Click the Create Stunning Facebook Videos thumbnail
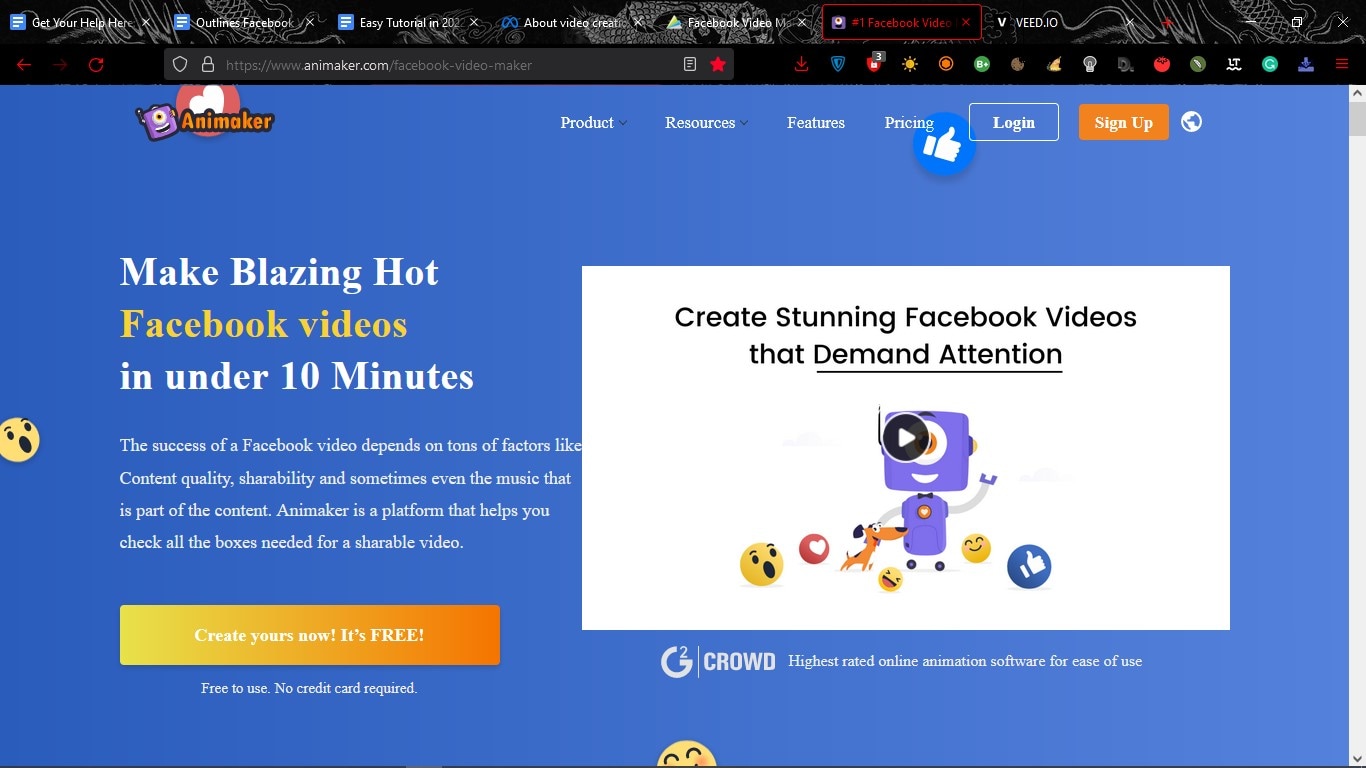Image resolution: width=1366 pixels, height=768 pixels. 906,448
